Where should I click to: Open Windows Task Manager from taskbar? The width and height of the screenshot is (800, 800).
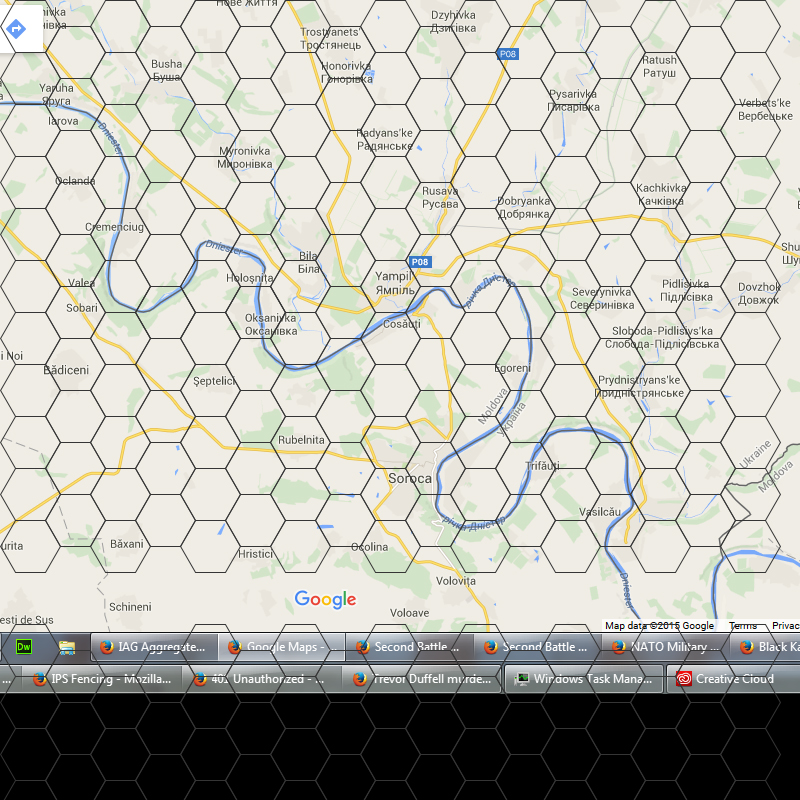pyautogui.click(x=584, y=679)
